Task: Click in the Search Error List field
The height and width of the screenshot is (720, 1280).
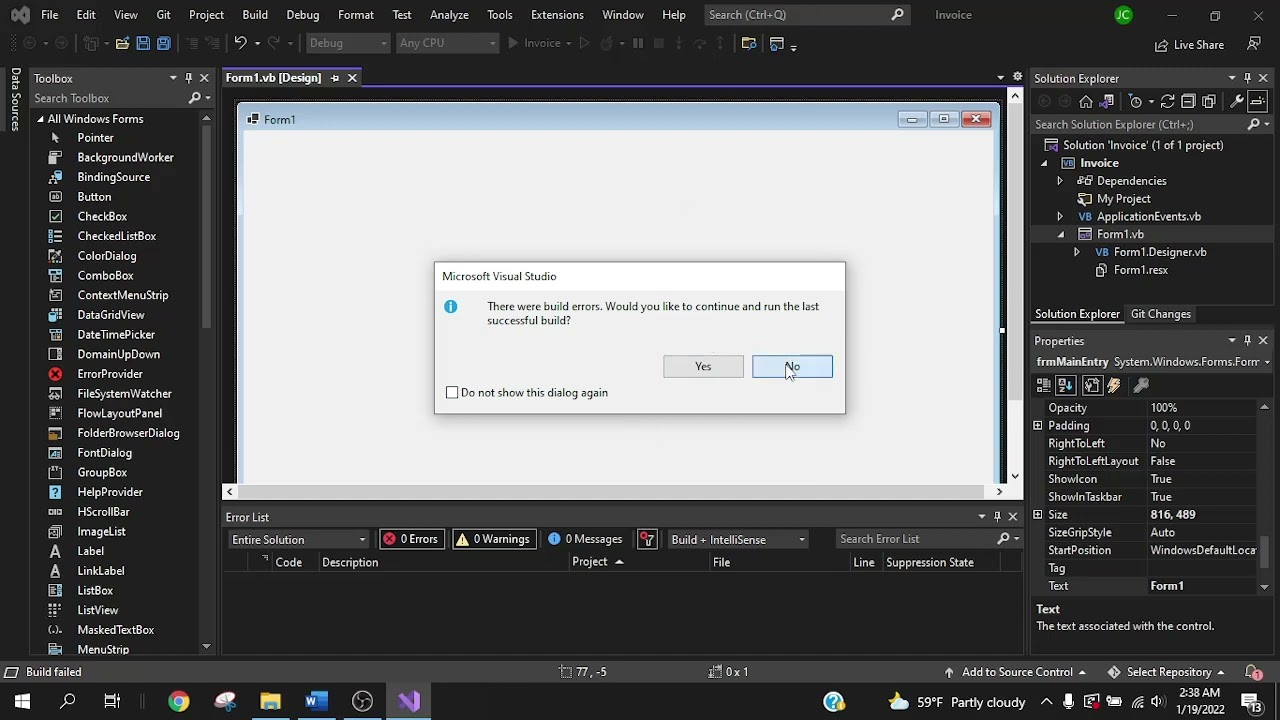Action: [x=917, y=539]
